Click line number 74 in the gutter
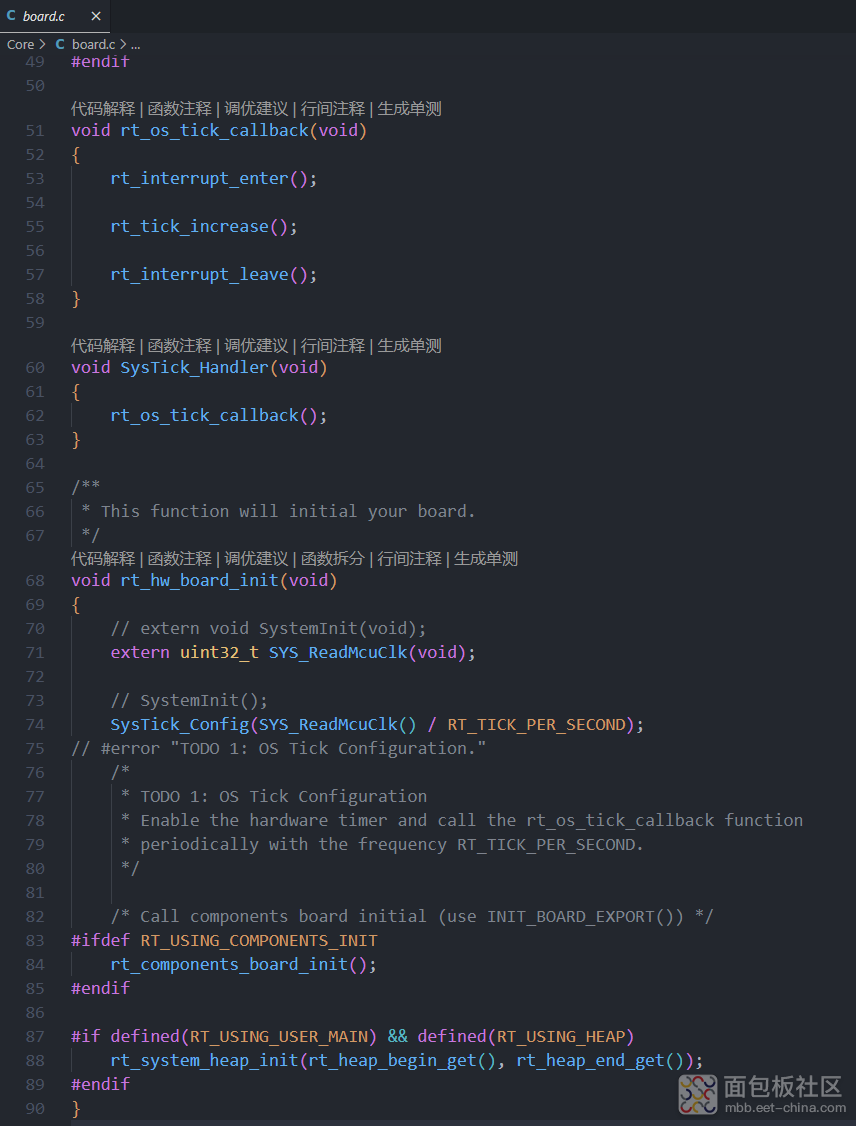Image resolution: width=856 pixels, height=1126 pixels. point(34,725)
